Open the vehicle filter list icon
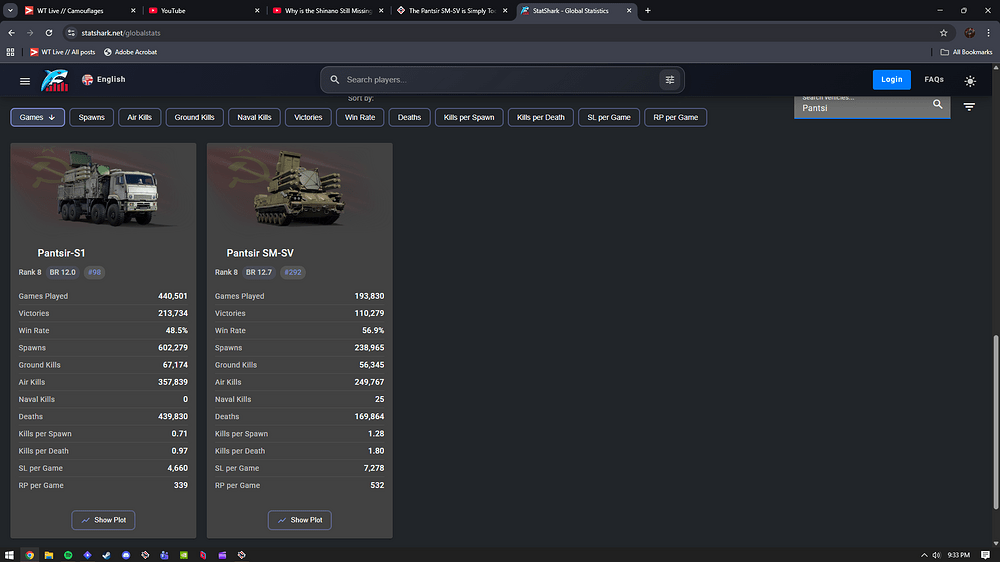 coord(969,107)
